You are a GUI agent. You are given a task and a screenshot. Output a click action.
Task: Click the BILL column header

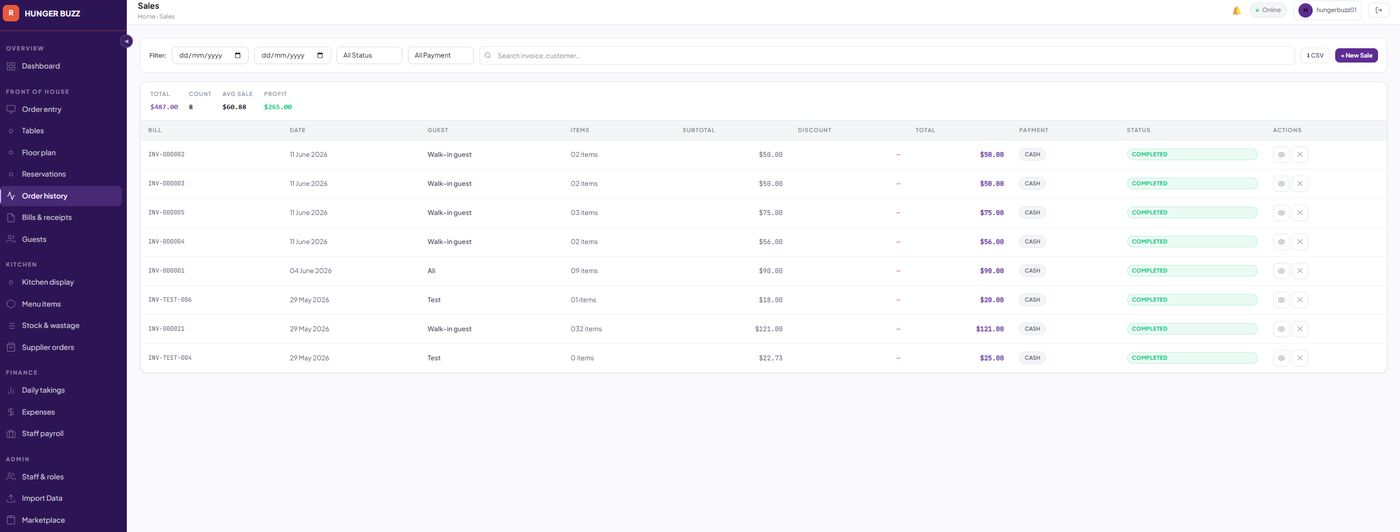pyautogui.click(x=155, y=130)
